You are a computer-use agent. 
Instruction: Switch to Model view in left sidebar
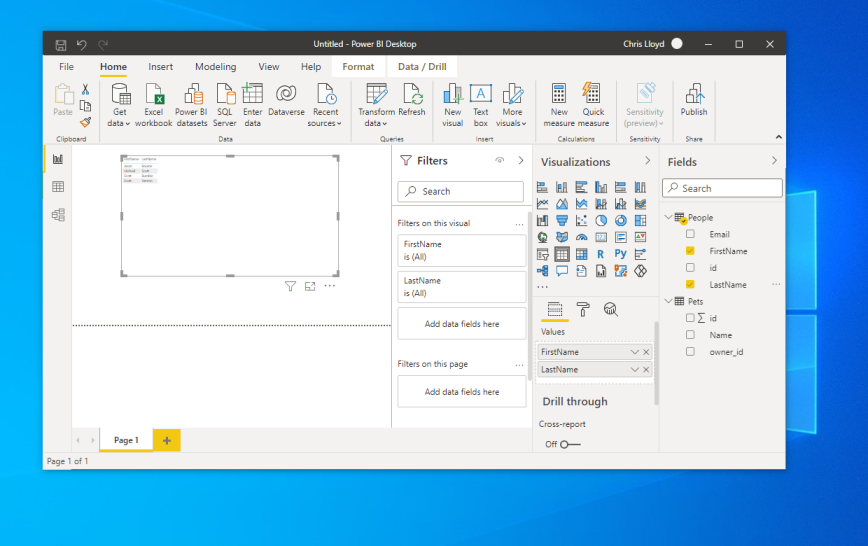58,214
